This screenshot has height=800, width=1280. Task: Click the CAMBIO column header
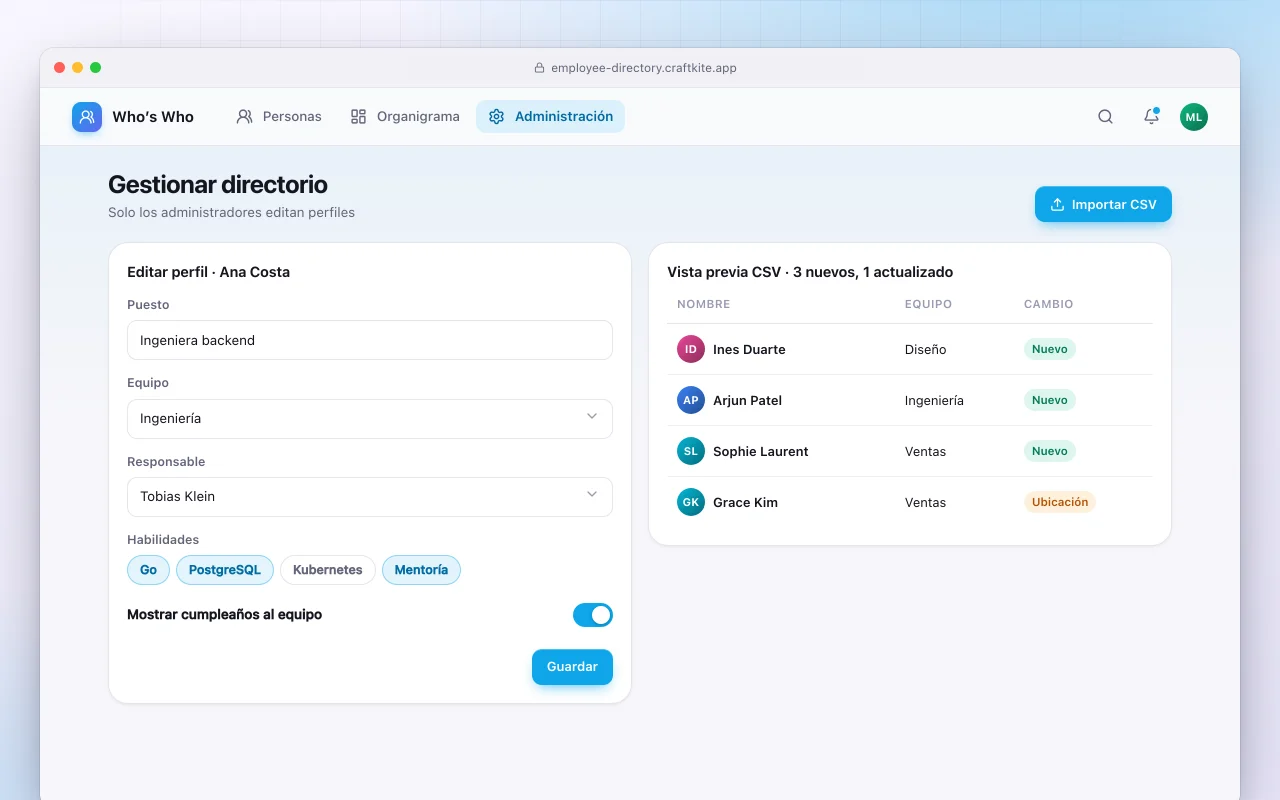[x=1048, y=304]
